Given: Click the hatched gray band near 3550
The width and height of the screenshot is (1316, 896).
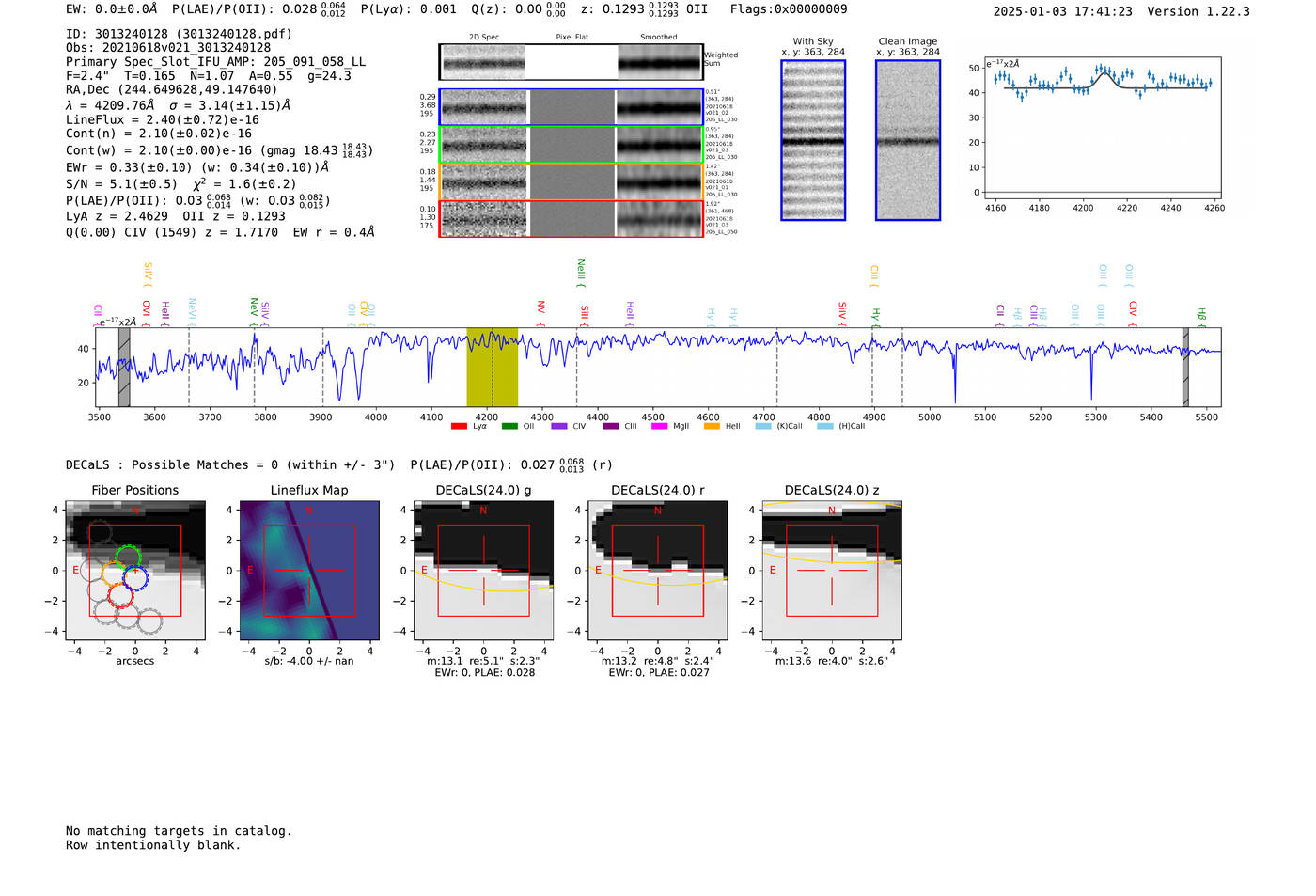Looking at the screenshot, I should click(x=124, y=368).
